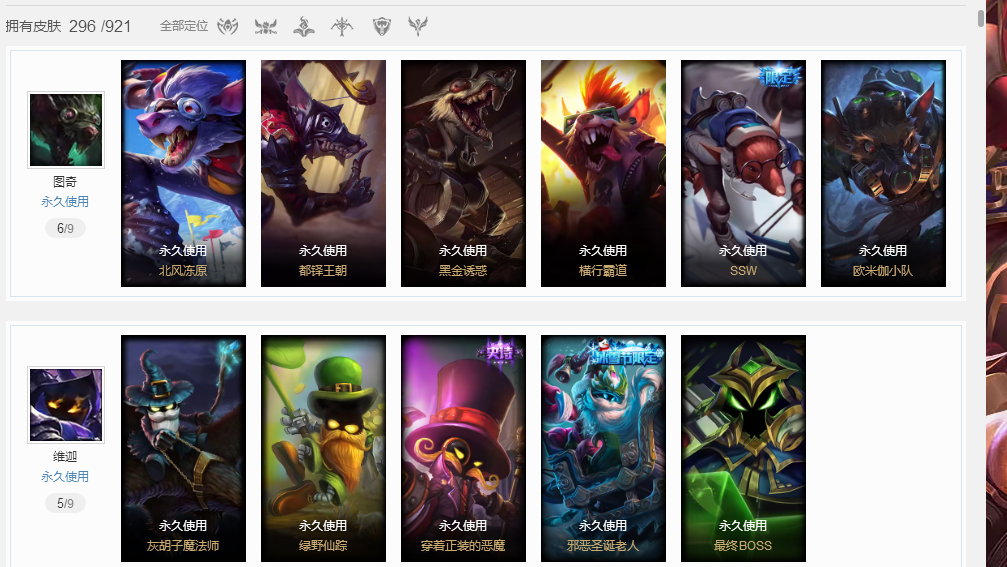Image resolution: width=1007 pixels, height=567 pixels.
Task: Select the Marksman bow role filter
Action: tap(342, 26)
